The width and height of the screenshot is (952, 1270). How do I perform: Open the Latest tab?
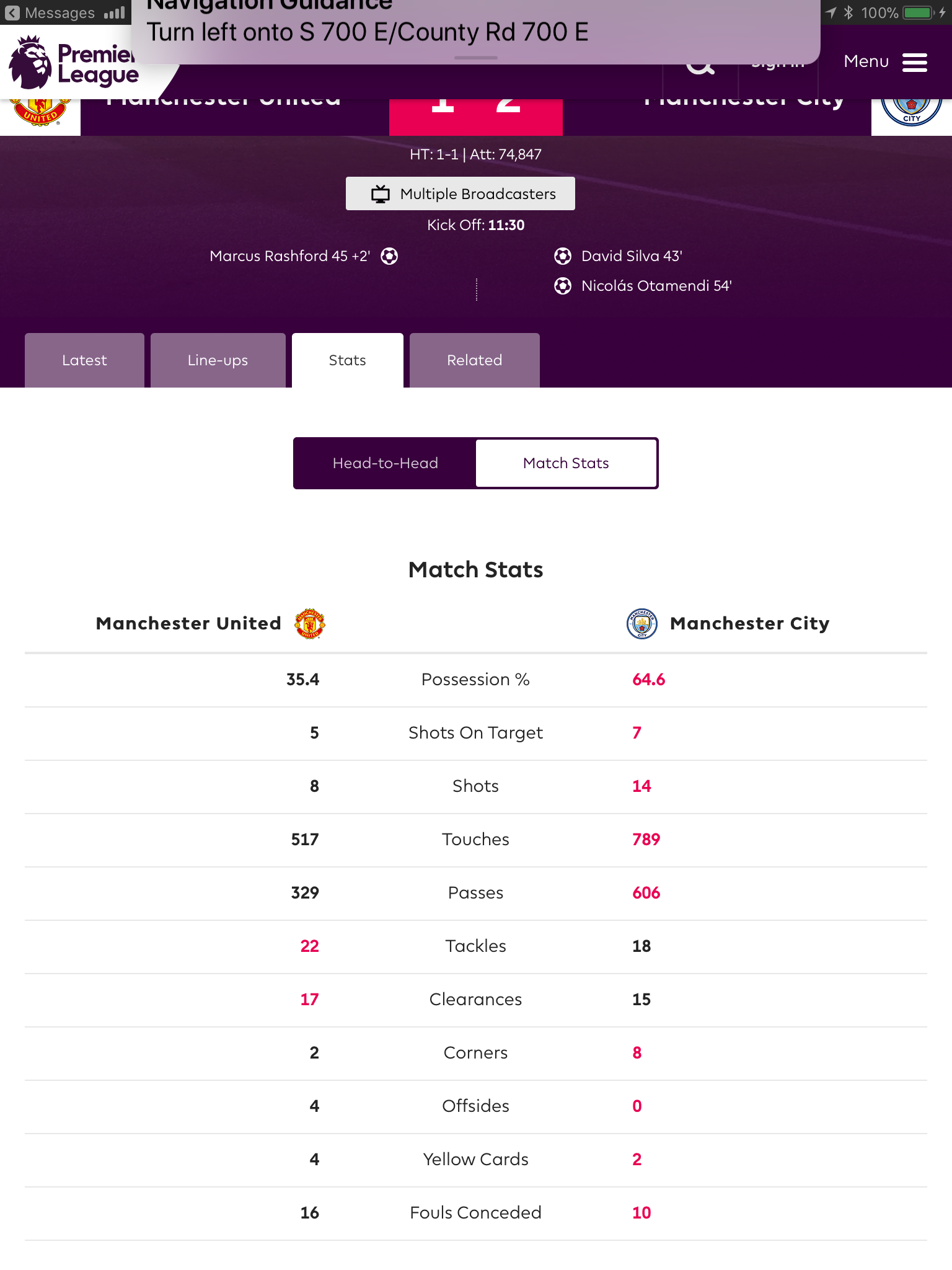(84, 360)
